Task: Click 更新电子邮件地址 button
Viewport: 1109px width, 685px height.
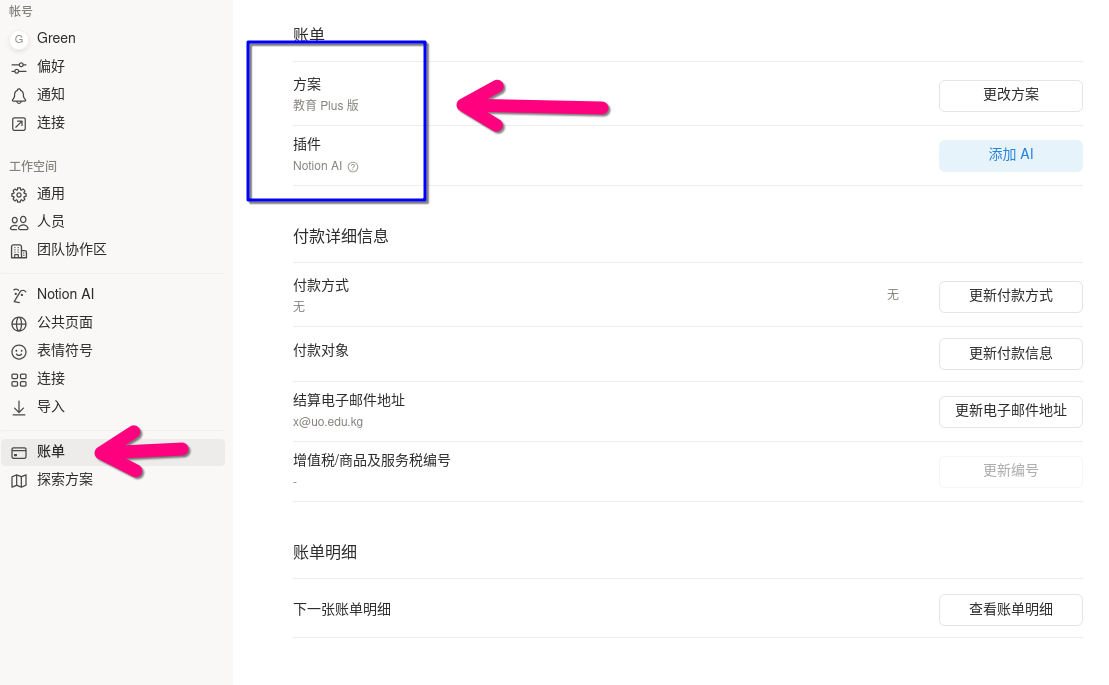Action: coord(1010,411)
